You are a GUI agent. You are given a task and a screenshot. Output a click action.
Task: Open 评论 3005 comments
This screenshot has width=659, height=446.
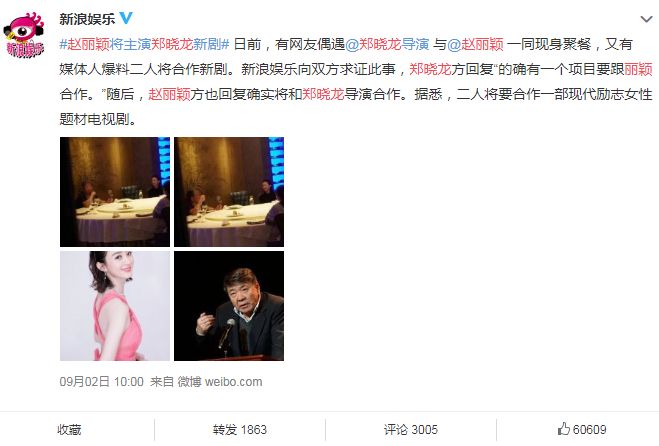pyautogui.click(x=411, y=430)
